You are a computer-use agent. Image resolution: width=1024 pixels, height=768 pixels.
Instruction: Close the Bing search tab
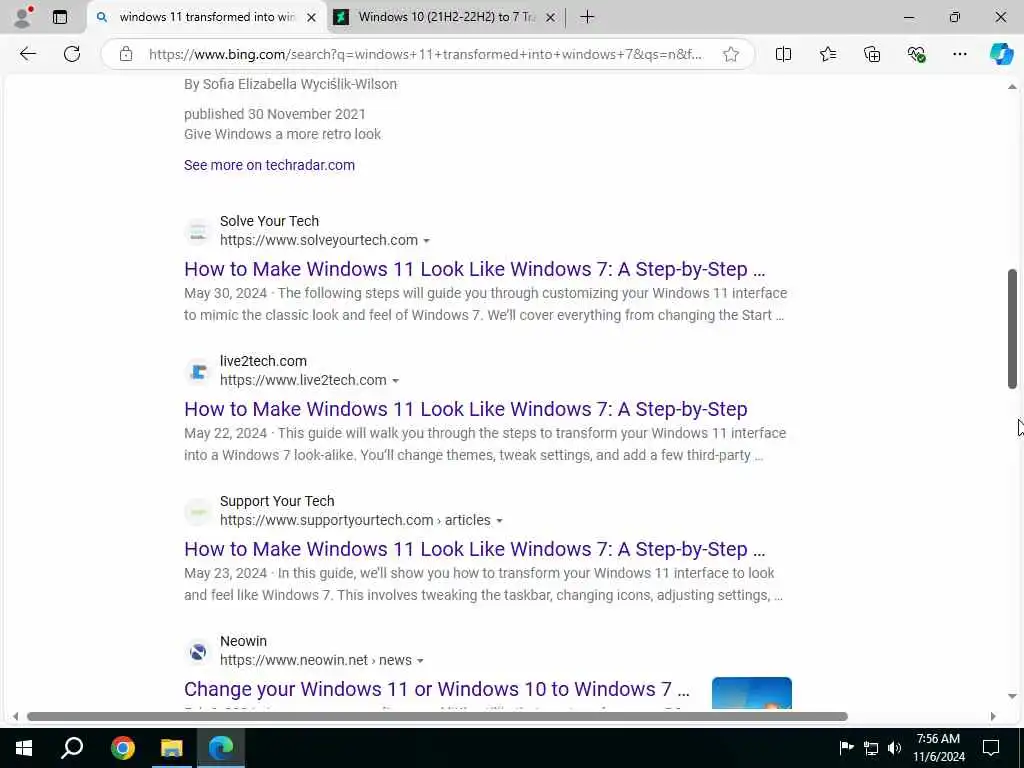coord(312,18)
